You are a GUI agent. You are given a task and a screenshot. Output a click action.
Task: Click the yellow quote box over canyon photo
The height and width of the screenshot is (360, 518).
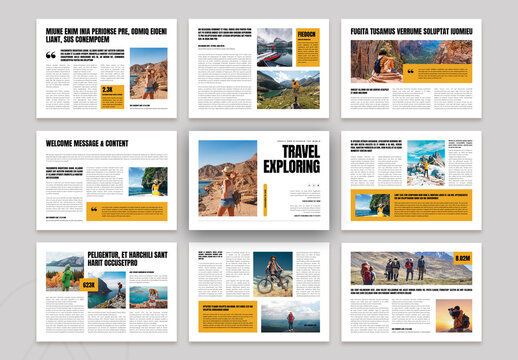coord(437,73)
